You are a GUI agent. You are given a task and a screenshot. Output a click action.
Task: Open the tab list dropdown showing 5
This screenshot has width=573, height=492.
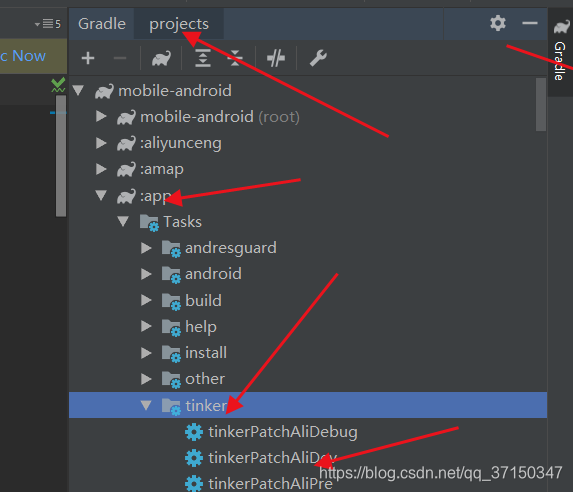(48, 24)
